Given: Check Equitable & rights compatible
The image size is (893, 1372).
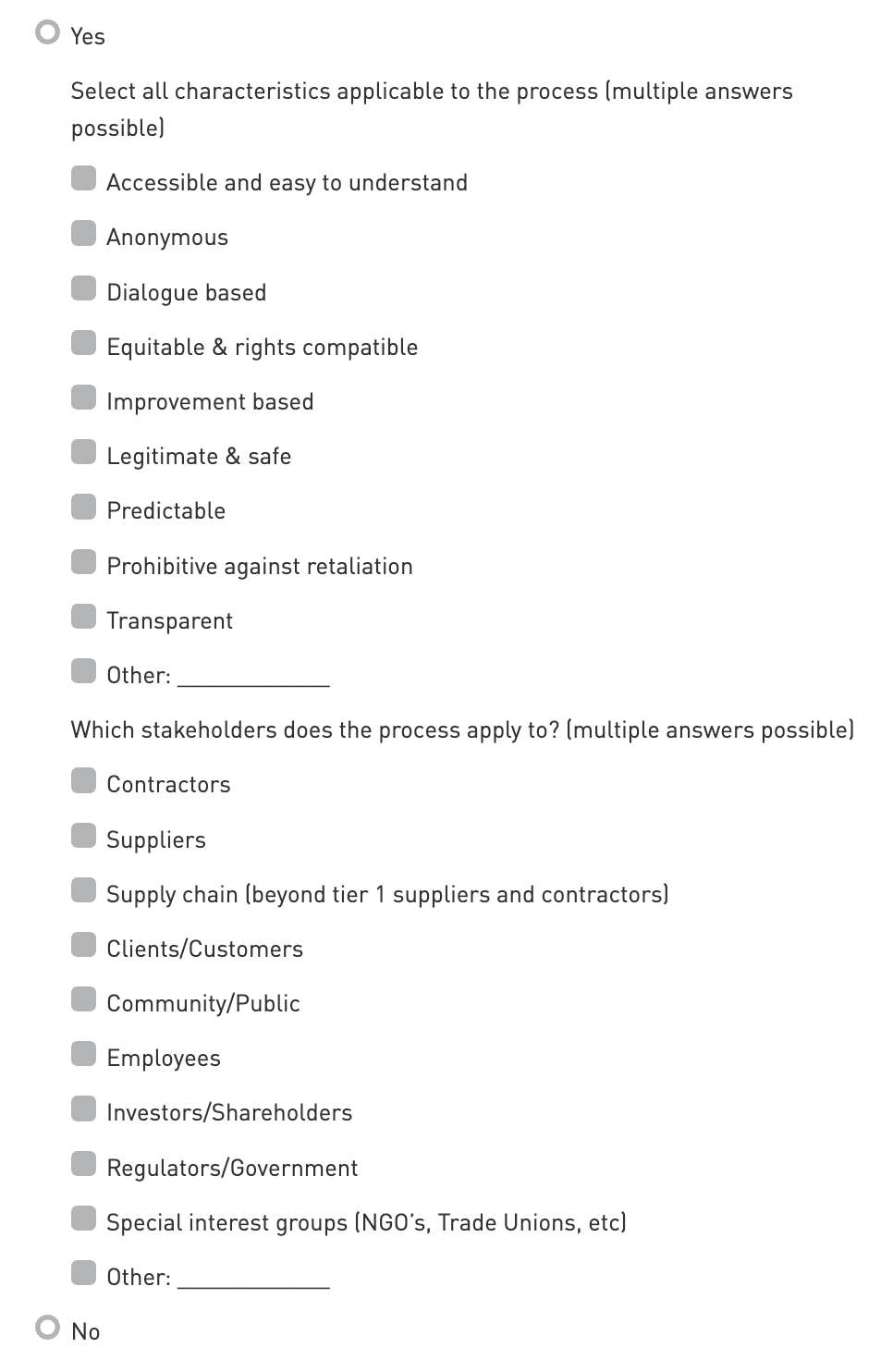Looking at the screenshot, I should pyautogui.click(x=84, y=343).
